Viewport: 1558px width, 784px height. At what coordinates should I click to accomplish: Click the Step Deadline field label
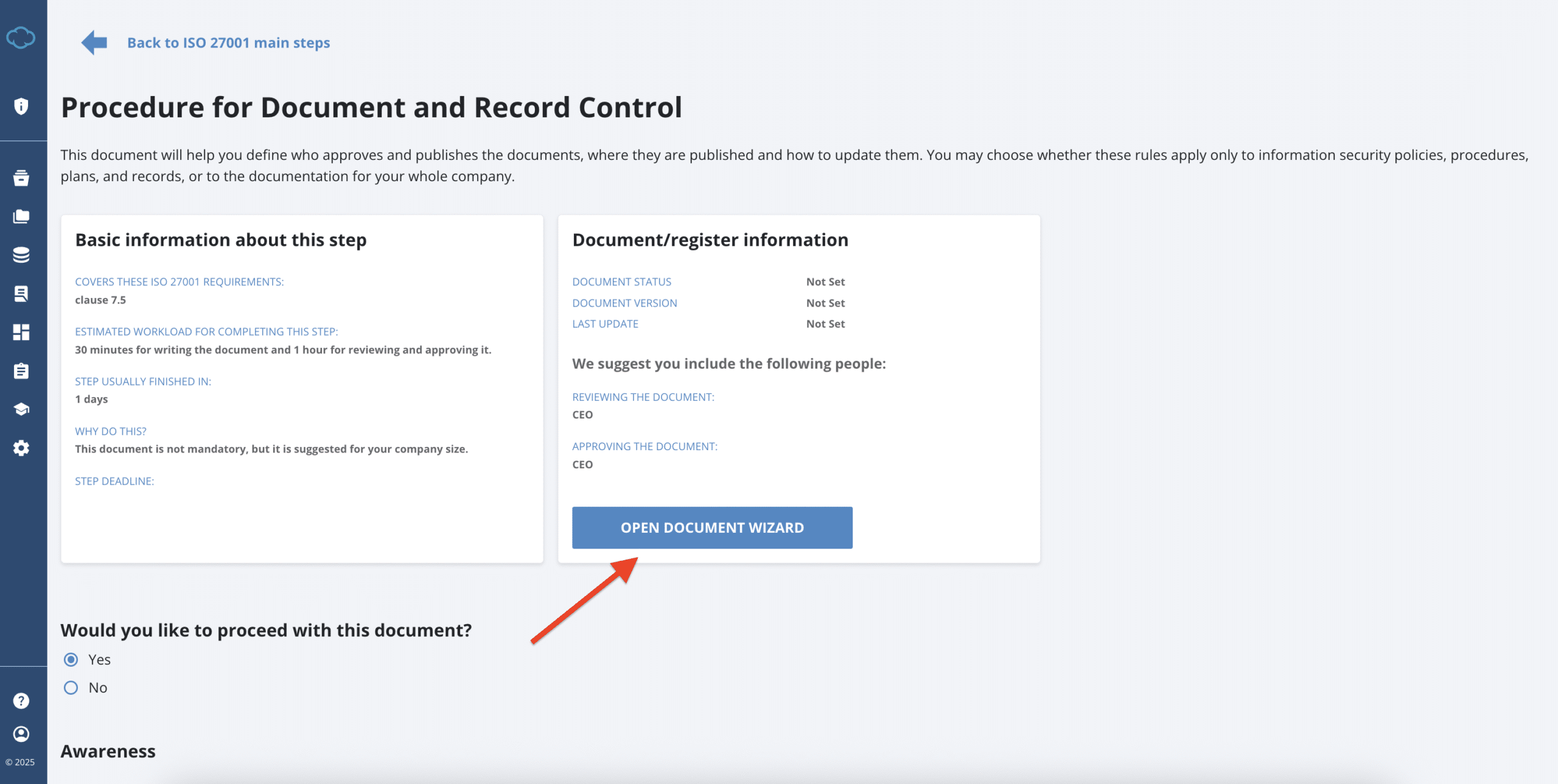pos(114,481)
